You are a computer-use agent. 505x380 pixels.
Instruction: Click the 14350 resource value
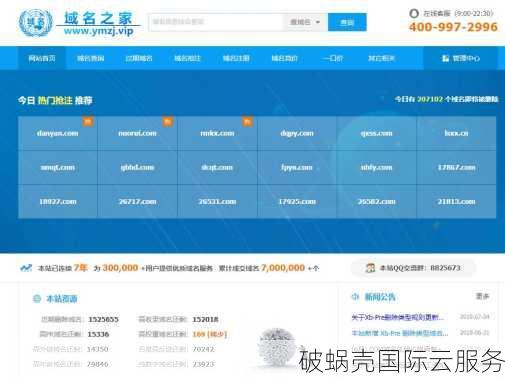pyautogui.click(x=97, y=349)
